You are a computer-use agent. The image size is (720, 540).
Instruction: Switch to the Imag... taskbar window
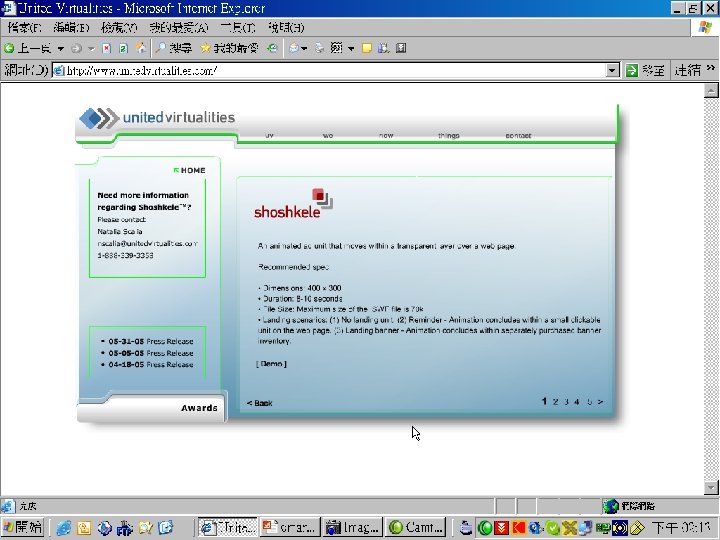click(x=352, y=528)
